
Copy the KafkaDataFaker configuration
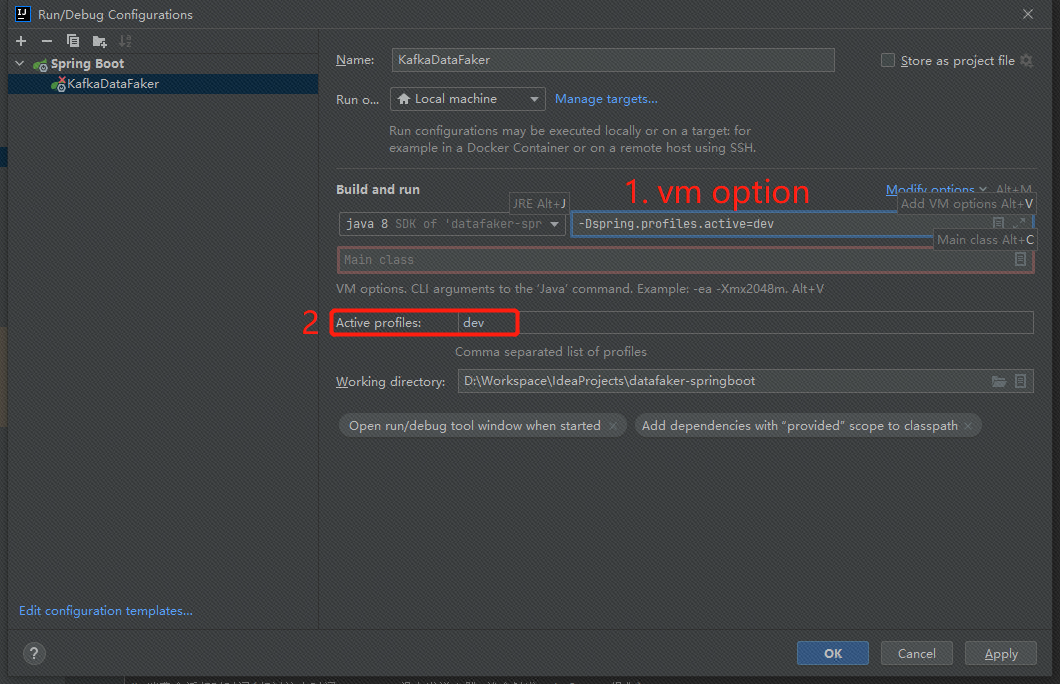pos(71,41)
